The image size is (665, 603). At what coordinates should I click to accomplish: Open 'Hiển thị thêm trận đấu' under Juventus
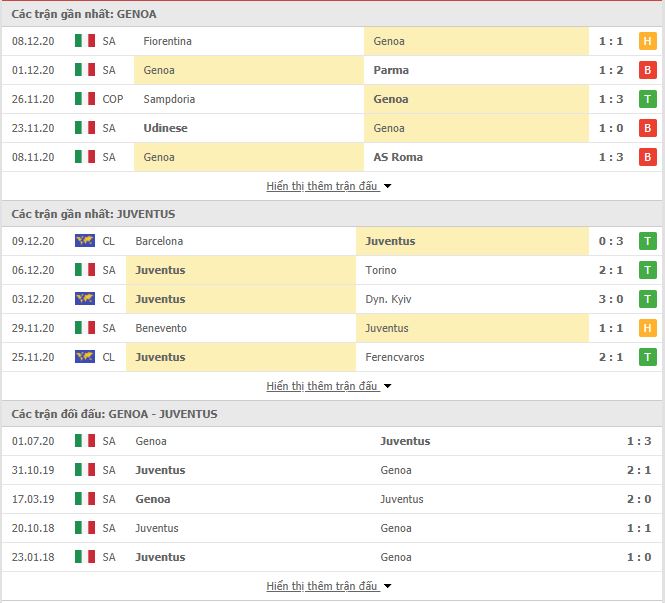click(322, 386)
